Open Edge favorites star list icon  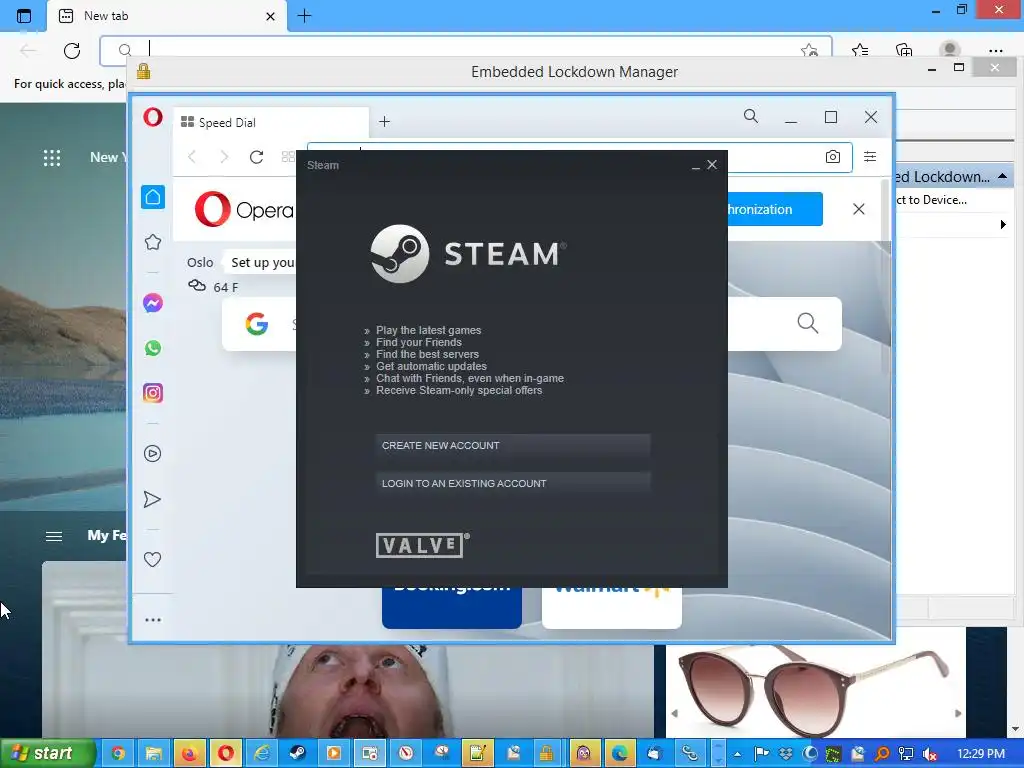[x=860, y=50]
